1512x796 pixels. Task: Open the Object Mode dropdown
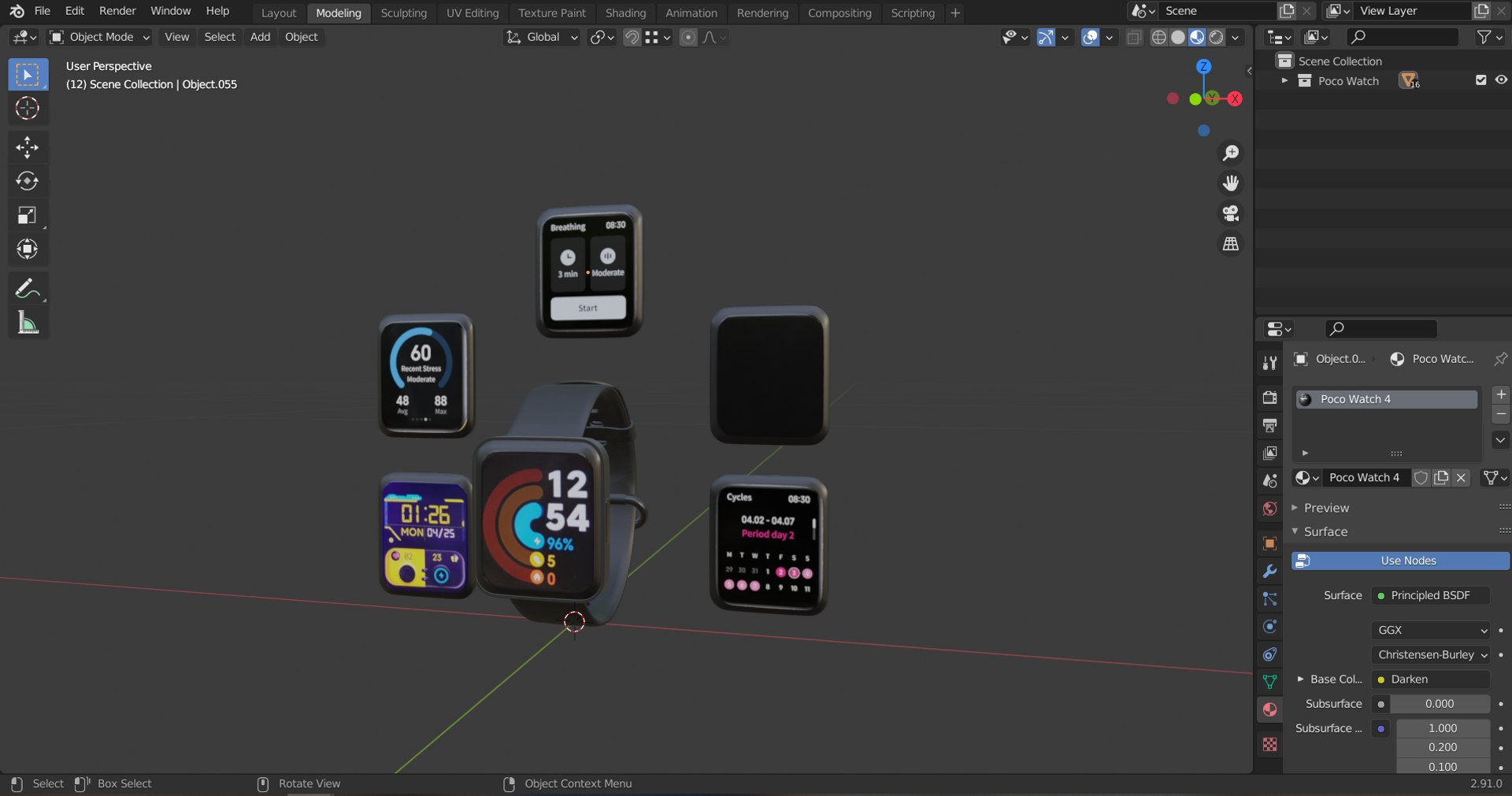100,37
